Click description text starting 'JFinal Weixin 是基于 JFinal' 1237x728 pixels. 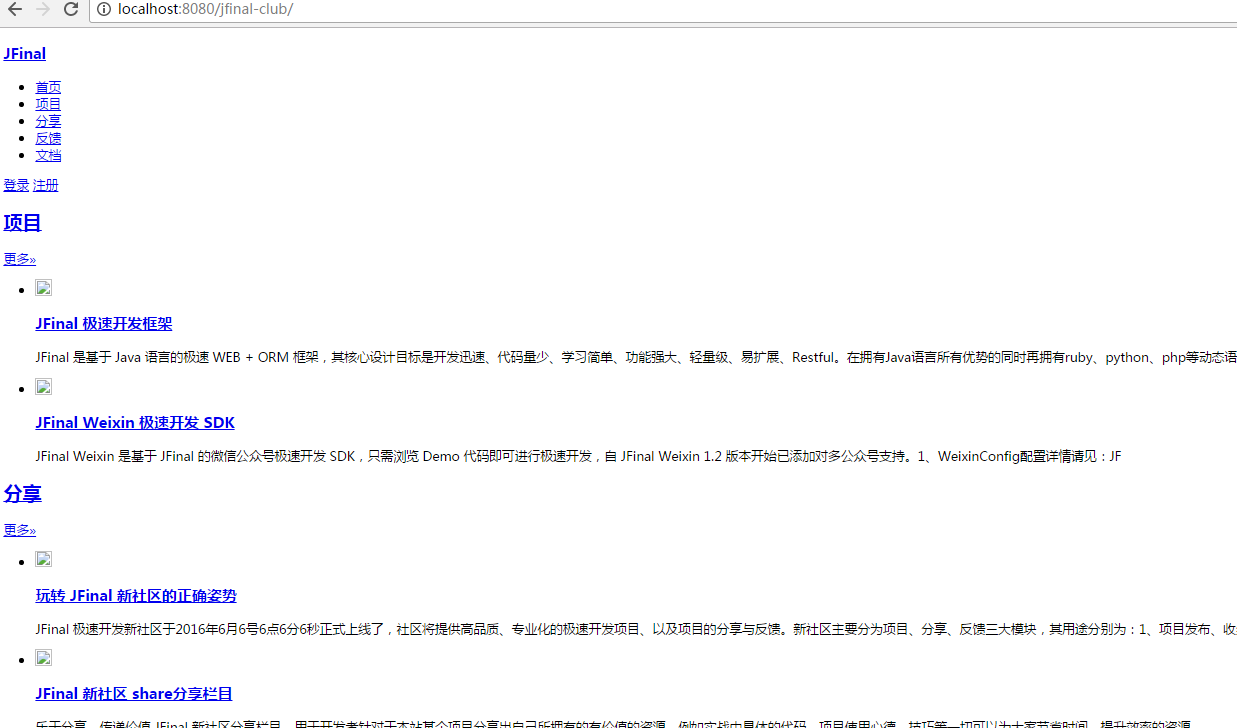(578, 456)
